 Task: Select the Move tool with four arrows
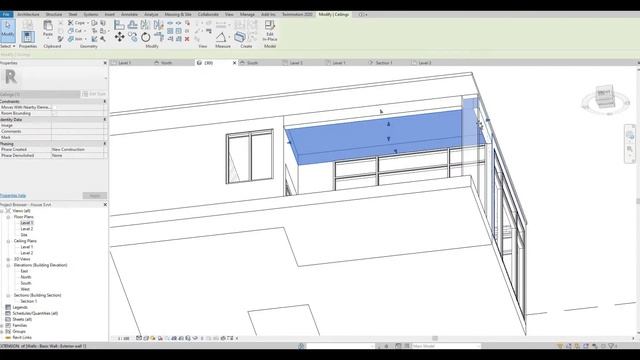point(119,38)
